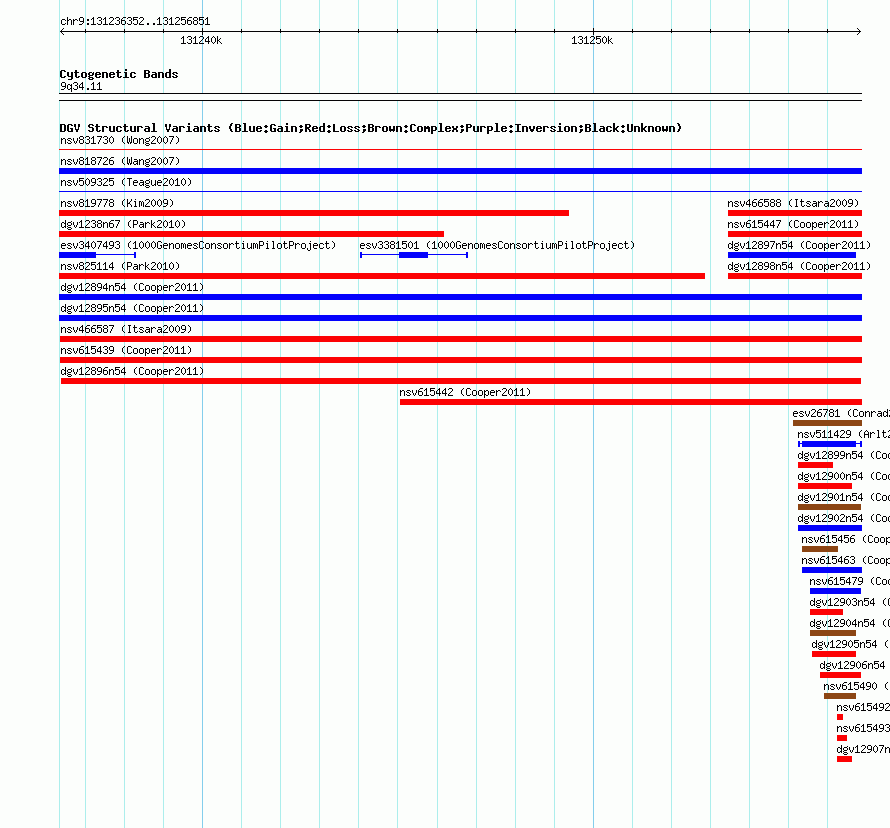Click the 131250k ruler tick label
Screen dimensions: 890x828
tap(592, 40)
